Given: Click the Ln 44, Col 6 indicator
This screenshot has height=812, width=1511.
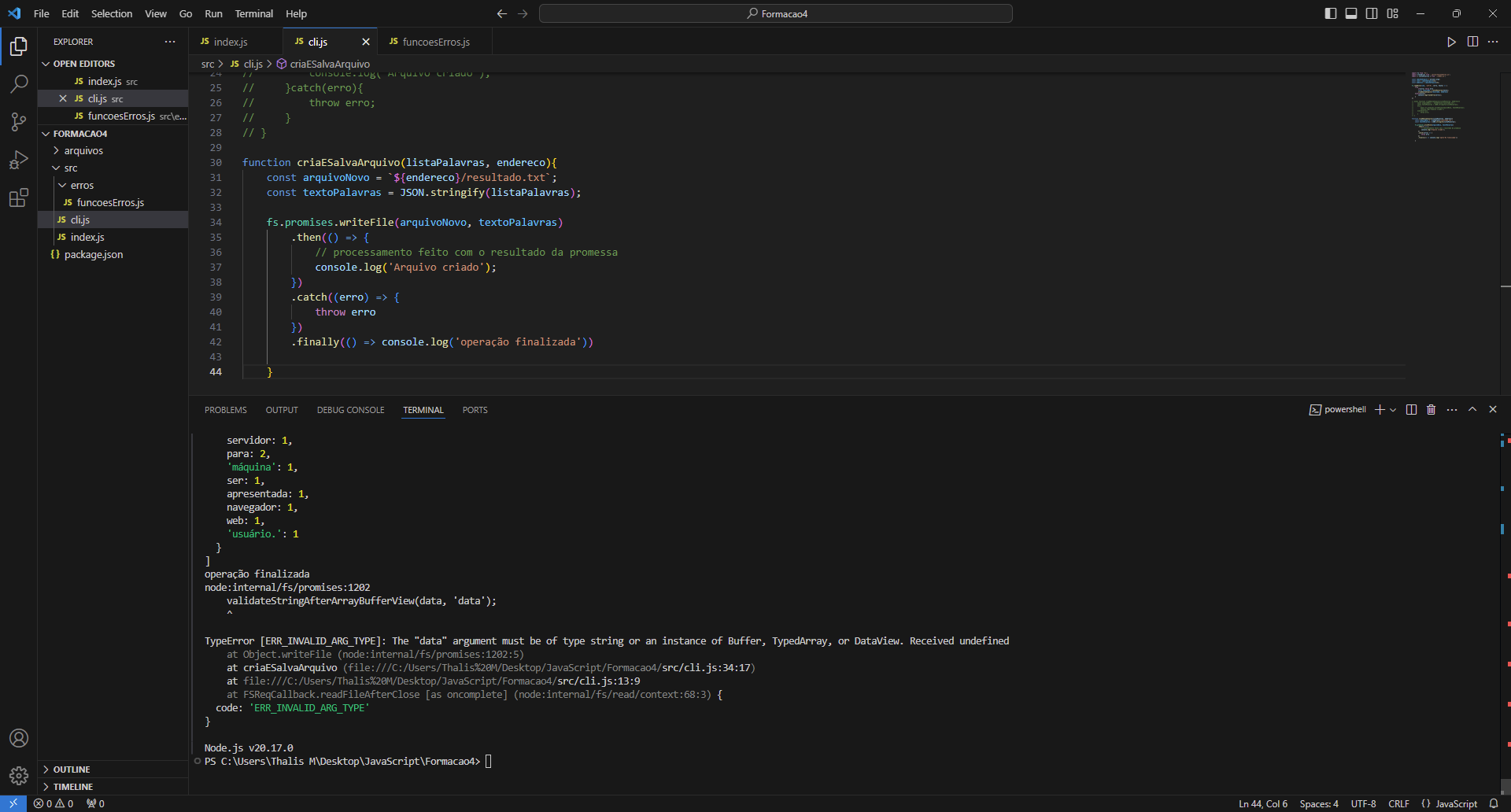Looking at the screenshot, I should (1263, 803).
